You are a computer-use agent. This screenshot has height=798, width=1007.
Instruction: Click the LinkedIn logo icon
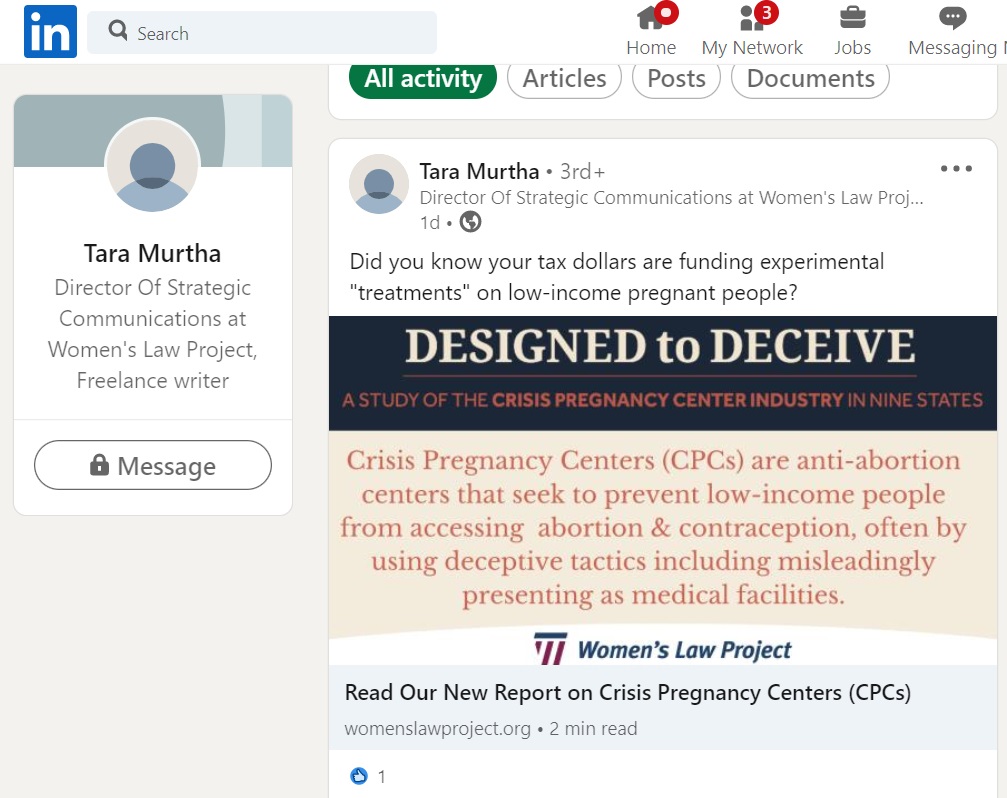tap(50, 31)
